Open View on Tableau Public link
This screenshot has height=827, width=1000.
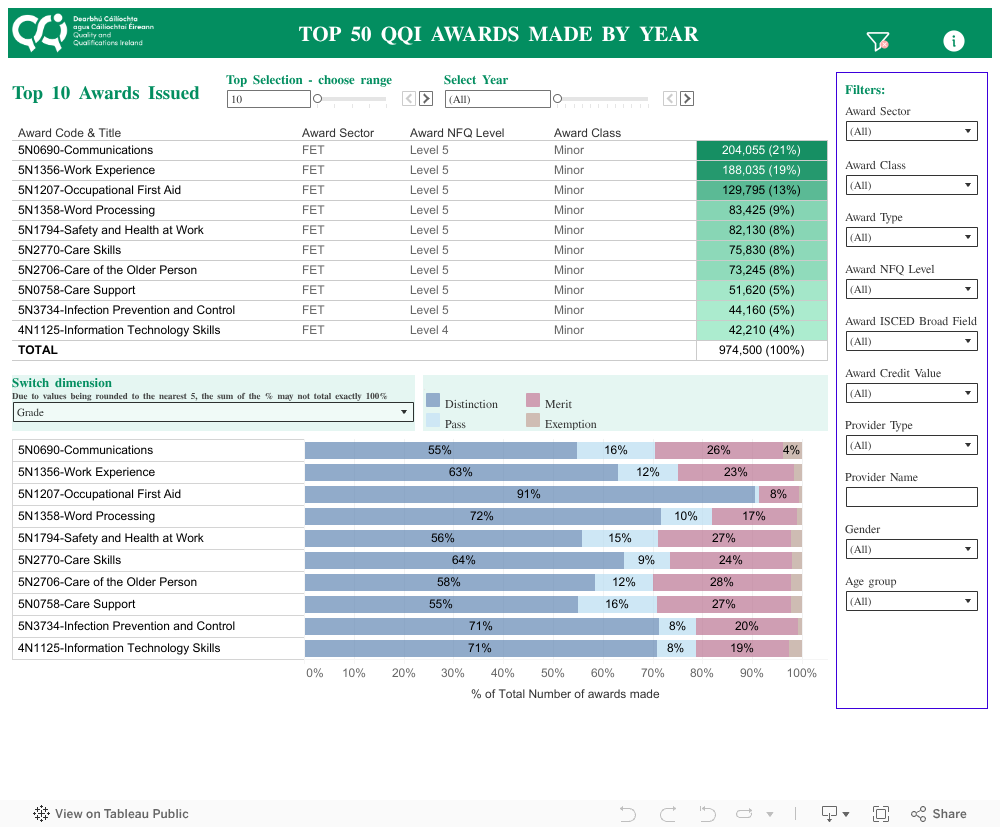[x=111, y=814]
